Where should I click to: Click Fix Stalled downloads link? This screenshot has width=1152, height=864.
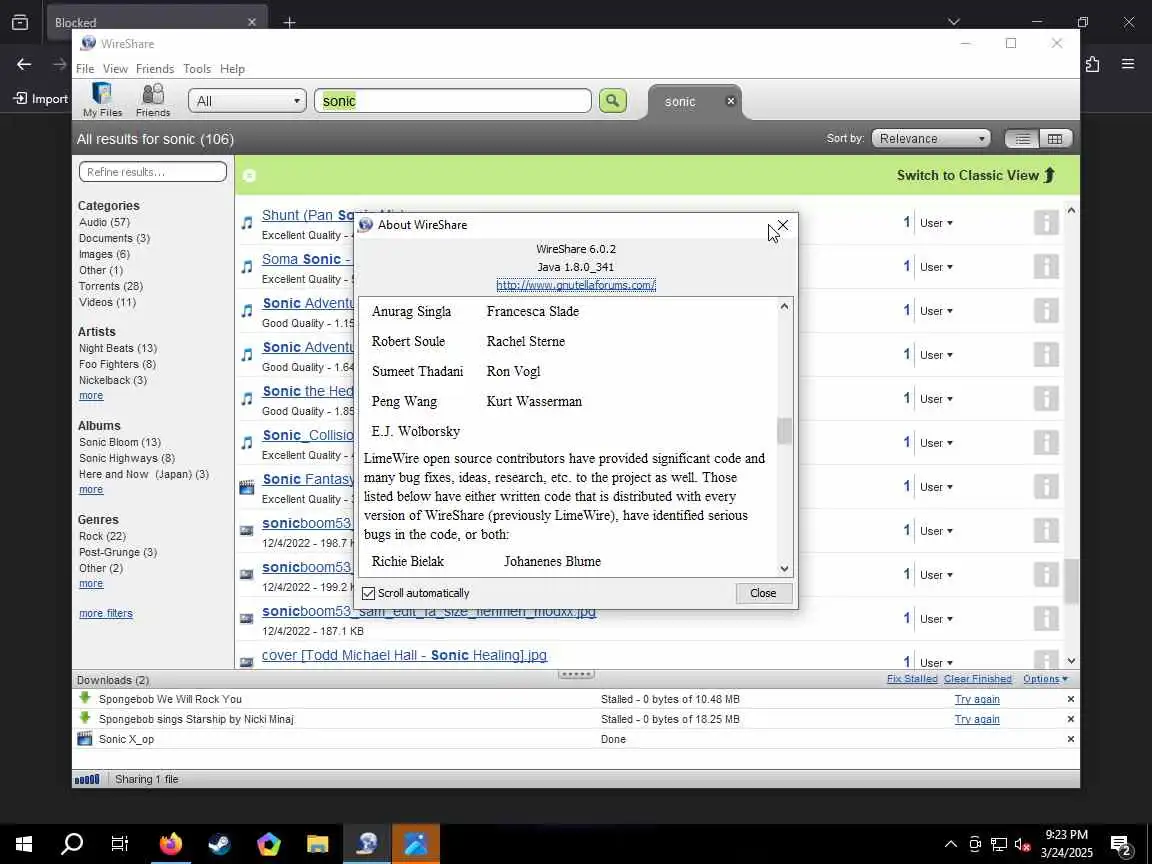pyautogui.click(x=912, y=679)
